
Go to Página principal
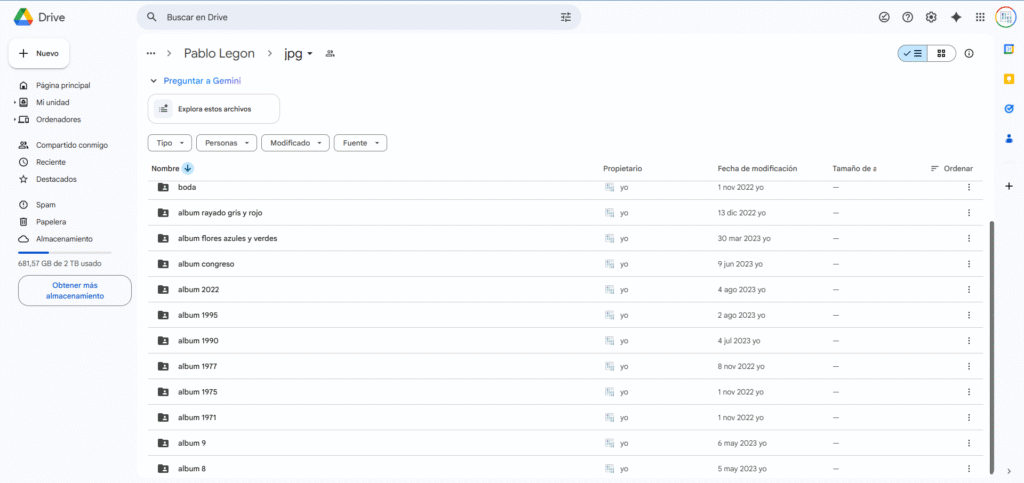point(63,86)
